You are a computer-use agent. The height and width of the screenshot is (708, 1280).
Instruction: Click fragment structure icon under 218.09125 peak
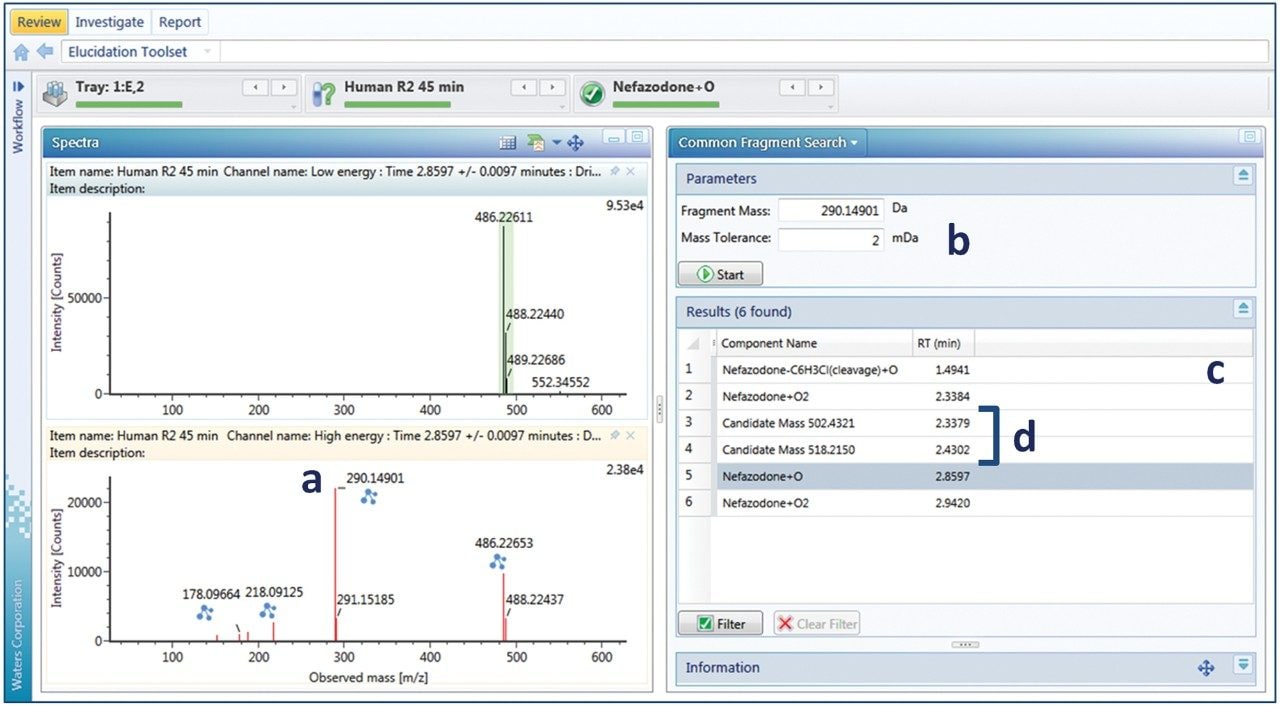click(267, 610)
